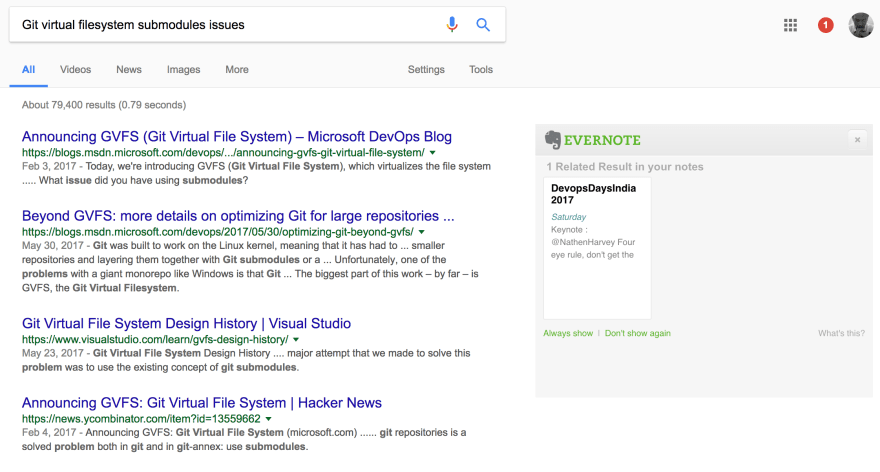Screen dimensions: 880x472
Task: Open 'Beyond GVFS: more details' result
Action: (x=238, y=216)
